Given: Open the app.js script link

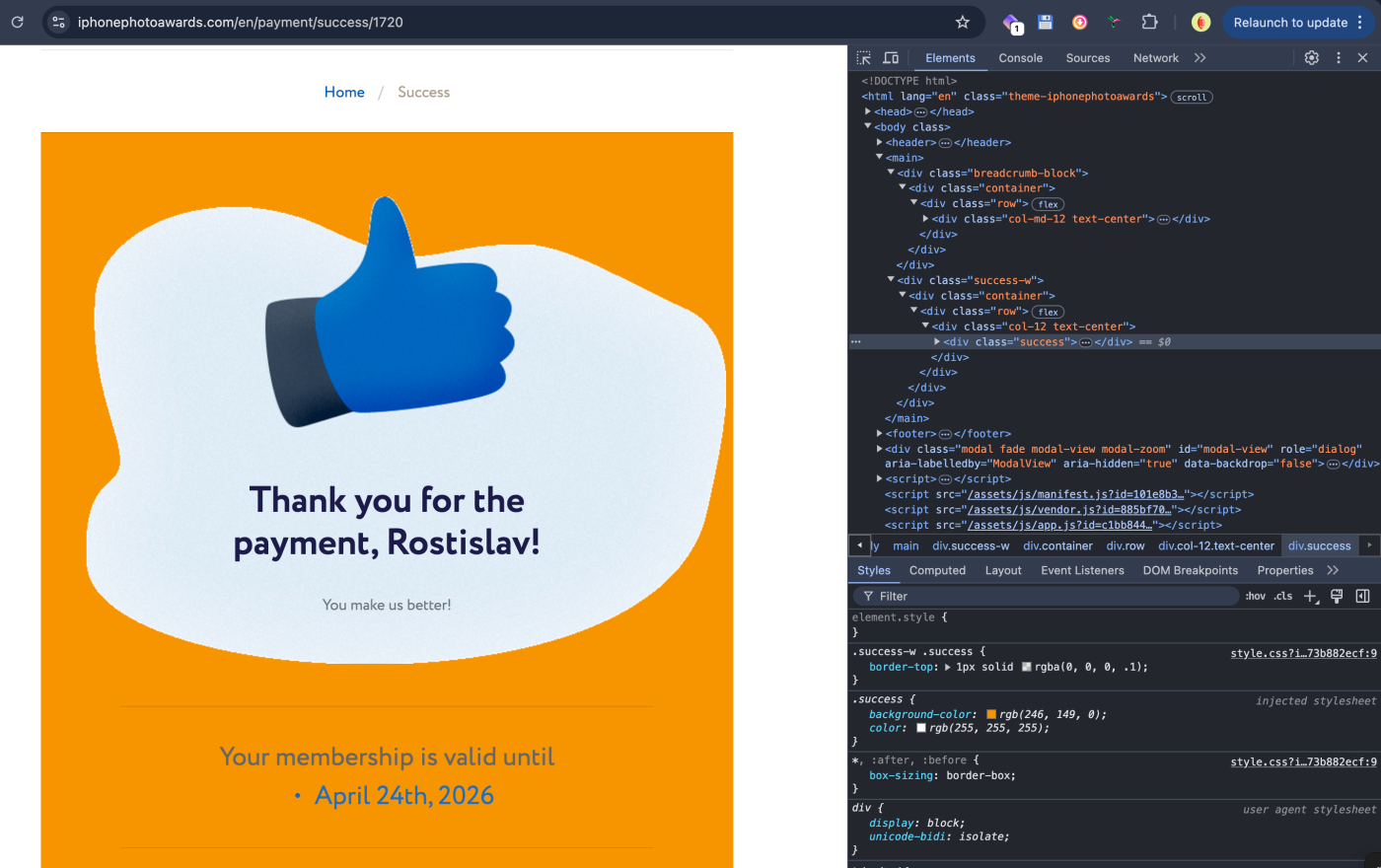Looking at the screenshot, I should (x=1060, y=525).
